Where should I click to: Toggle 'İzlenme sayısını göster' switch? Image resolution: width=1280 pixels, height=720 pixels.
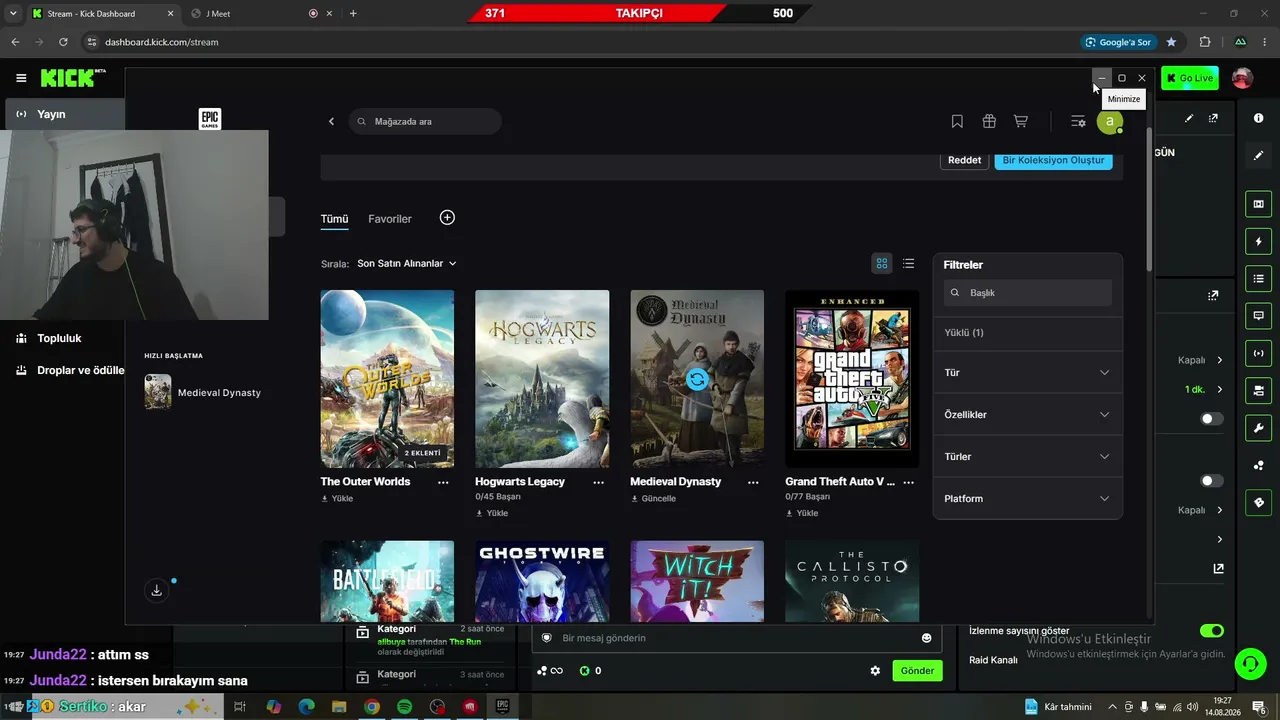tap(1211, 631)
